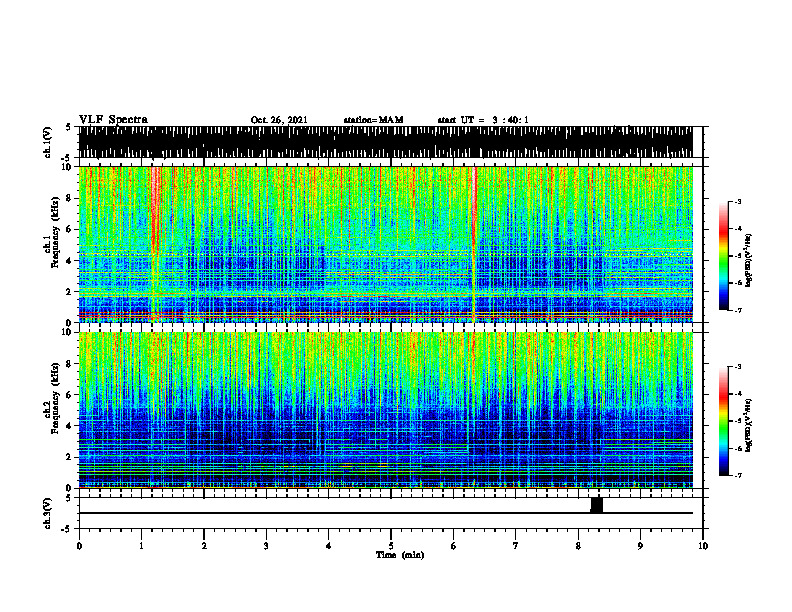Click the black pulse in the ch.3 trace
The width and height of the screenshot is (792, 612).
coord(597,505)
